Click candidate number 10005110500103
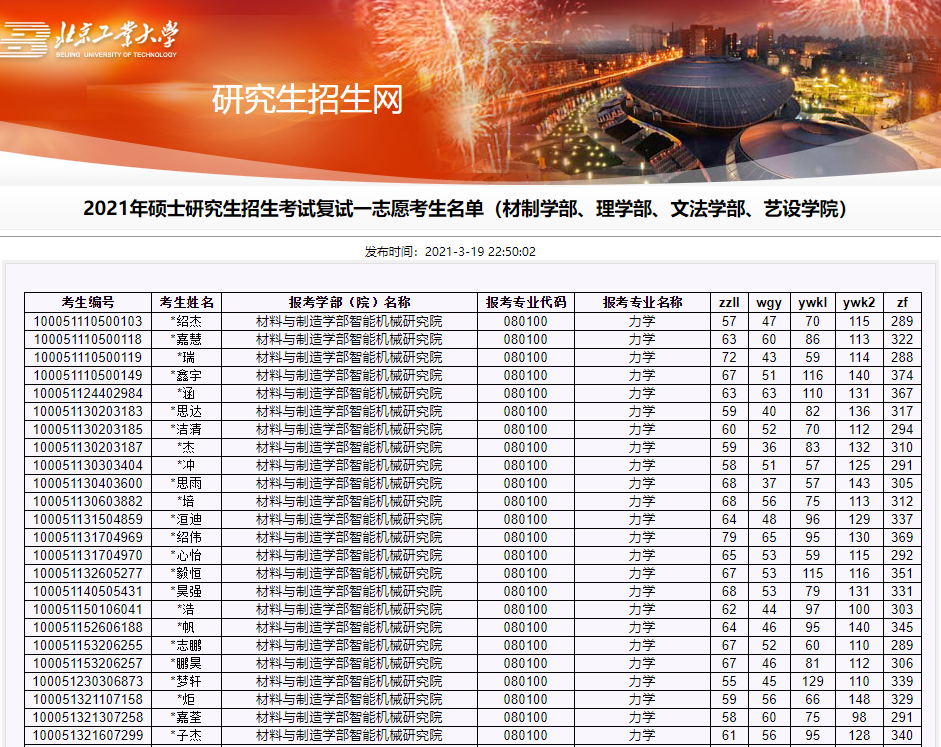This screenshot has height=747, width=941. point(88,322)
